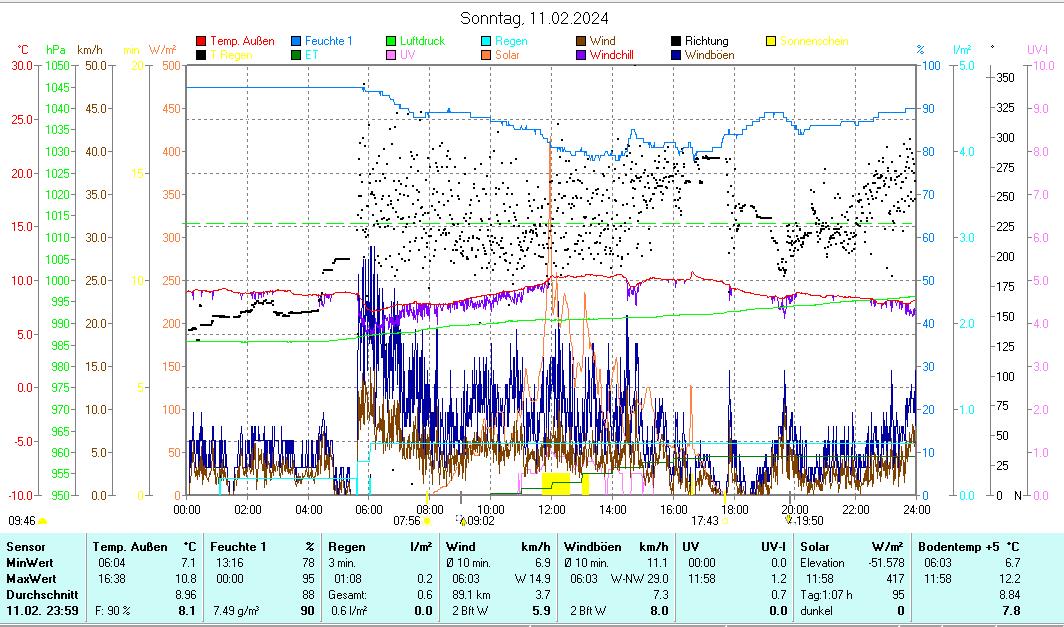Click the red Temp. Außen legend swatch
The width and height of the screenshot is (1064, 627).
point(202,41)
